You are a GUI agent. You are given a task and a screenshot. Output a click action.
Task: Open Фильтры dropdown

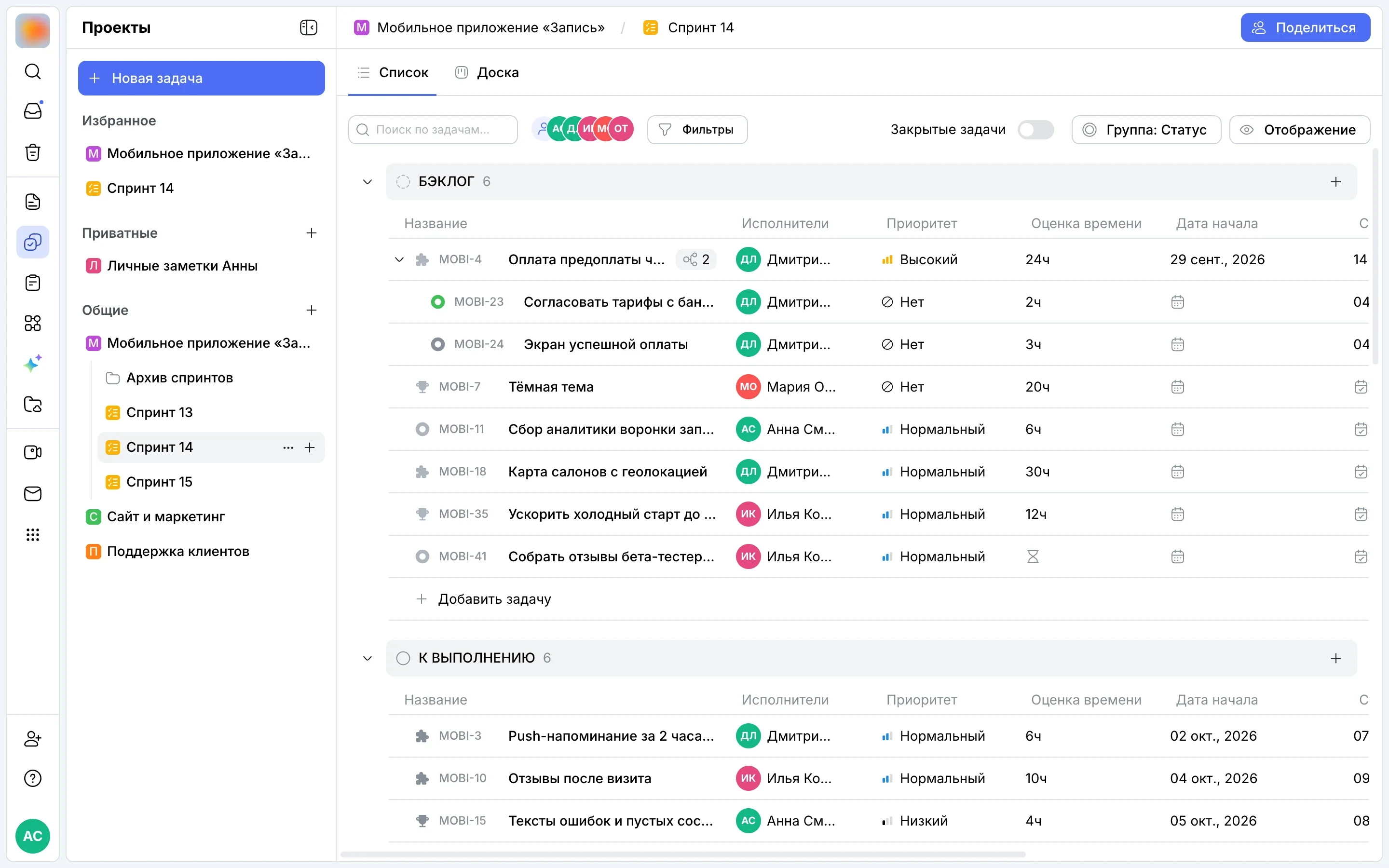(697, 130)
